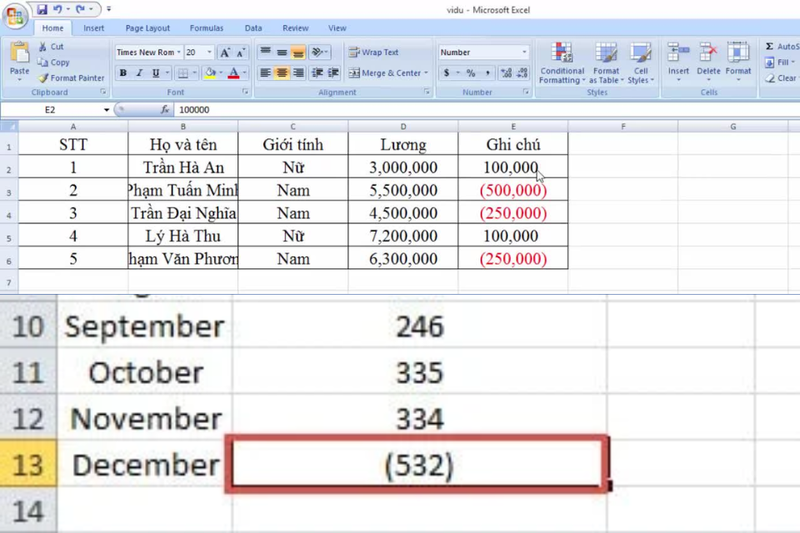Open Cell Styles gallery
This screenshot has width=800, height=533.
tap(641, 63)
